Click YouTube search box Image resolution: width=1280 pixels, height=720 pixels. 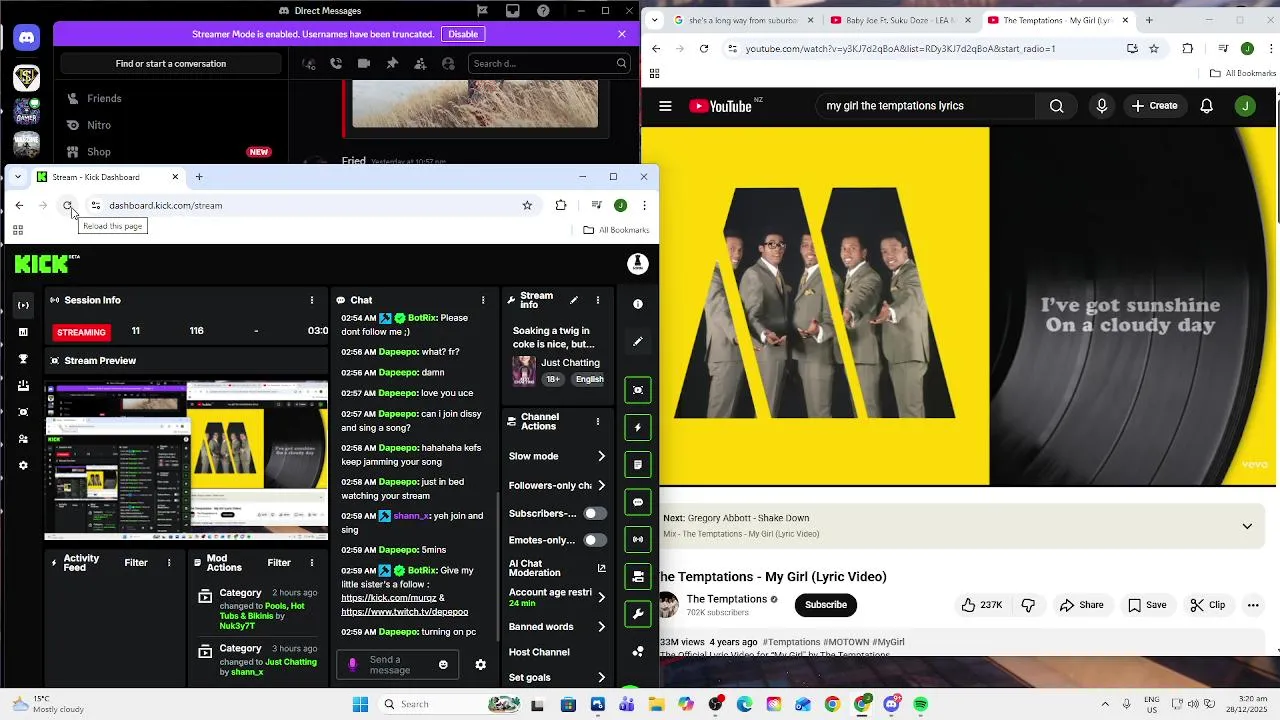pyautogui.click(x=926, y=106)
